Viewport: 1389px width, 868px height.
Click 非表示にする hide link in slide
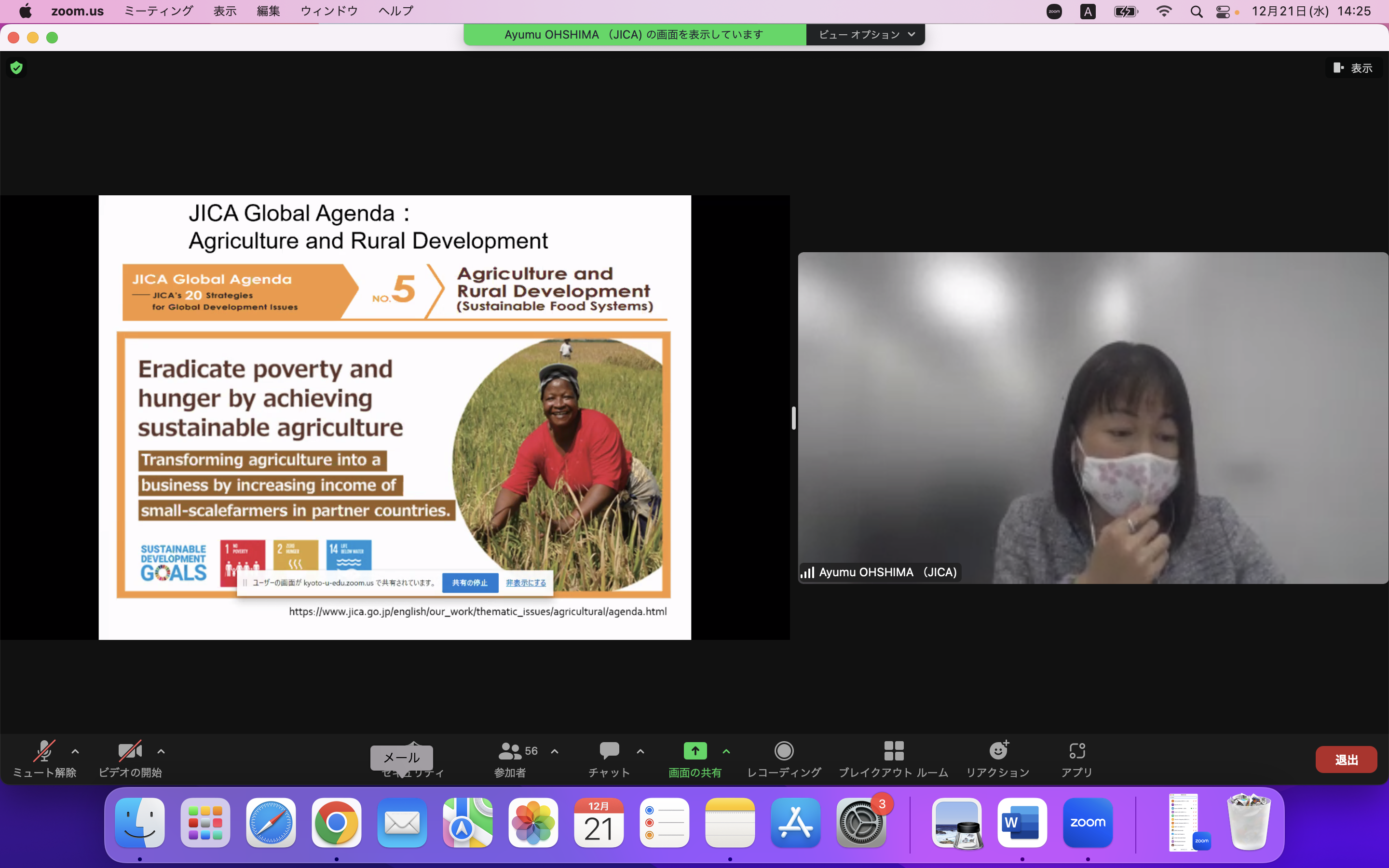[526, 583]
